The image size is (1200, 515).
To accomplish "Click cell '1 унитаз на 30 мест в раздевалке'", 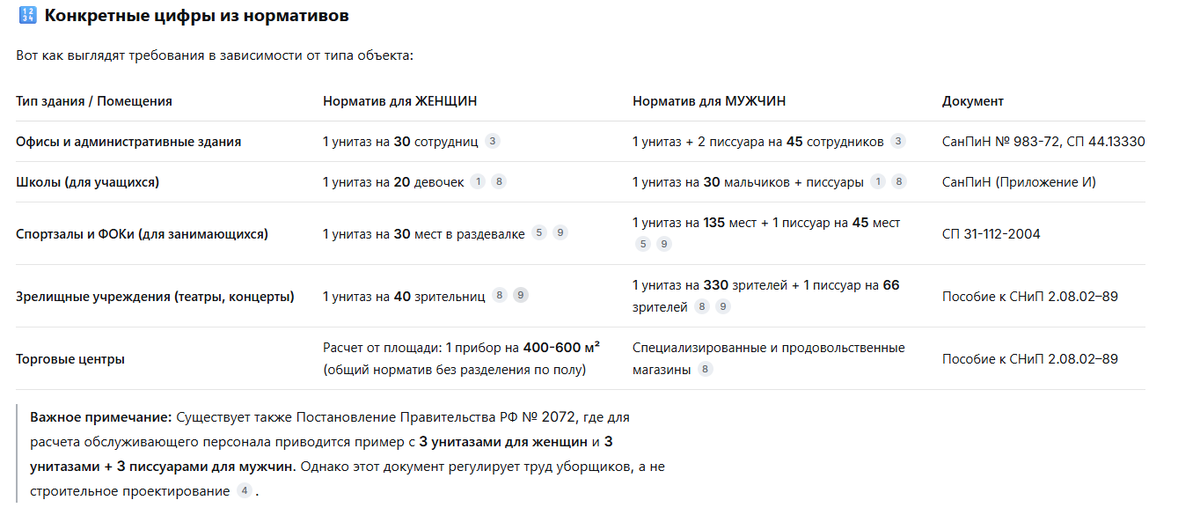I will tap(424, 234).
